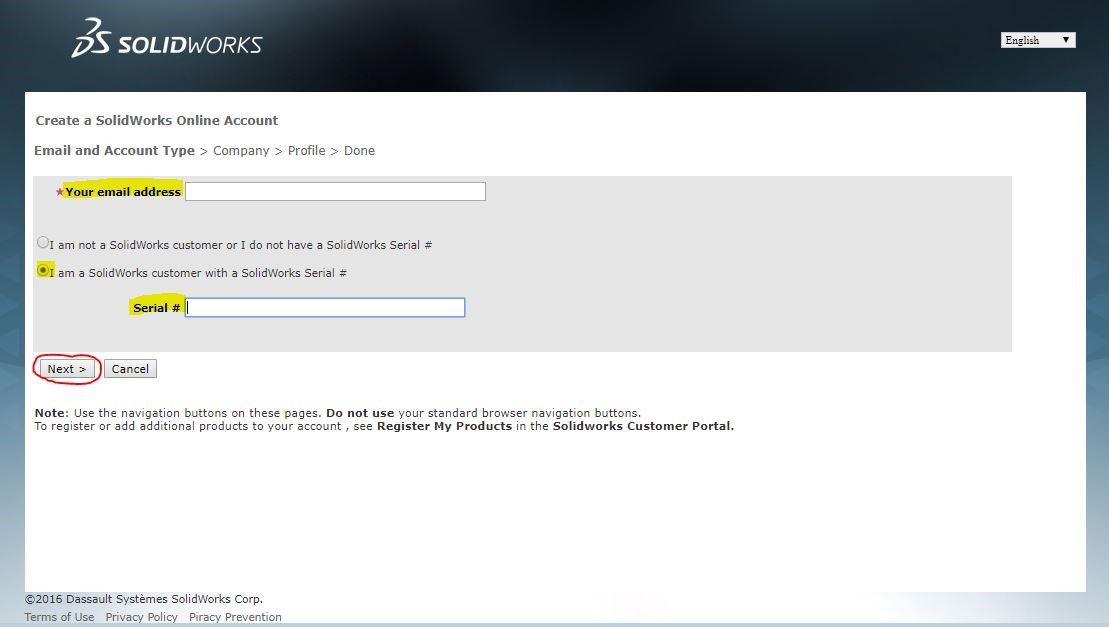
Task: Open the Terms of Use link
Action: tap(59, 617)
